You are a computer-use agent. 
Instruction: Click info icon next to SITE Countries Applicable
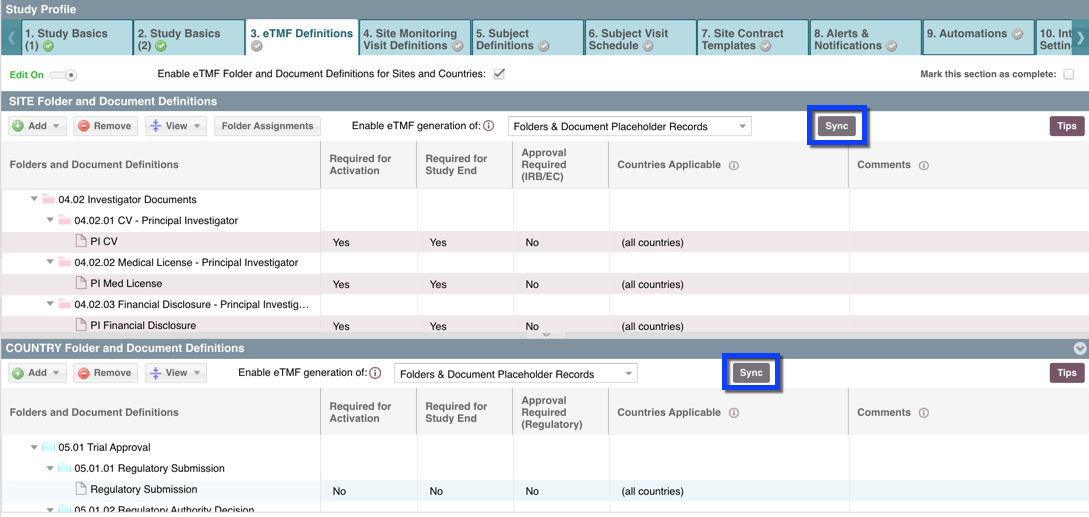[734, 165]
